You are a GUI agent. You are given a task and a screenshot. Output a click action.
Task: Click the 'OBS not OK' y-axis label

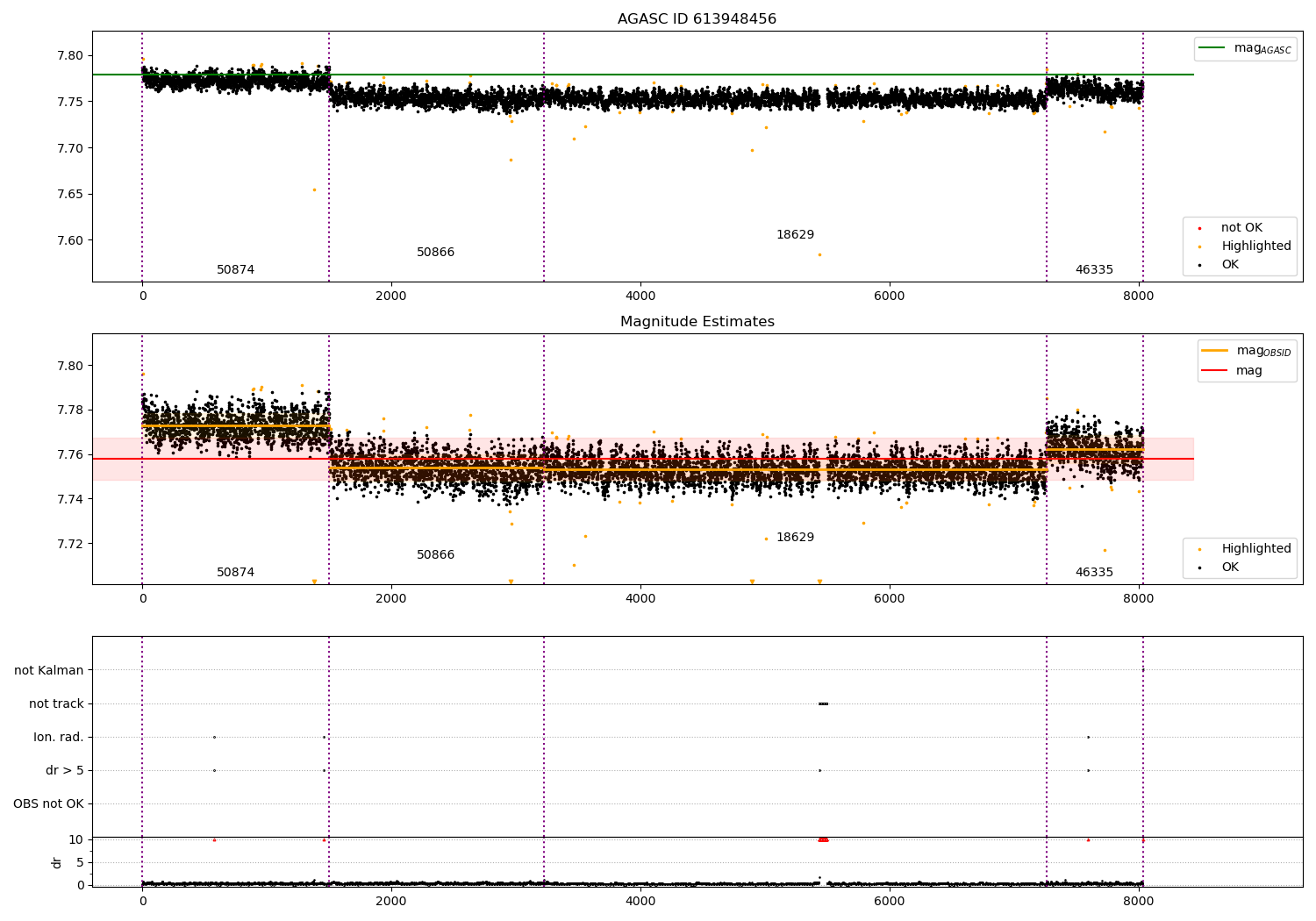pyautogui.click(x=48, y=804)
